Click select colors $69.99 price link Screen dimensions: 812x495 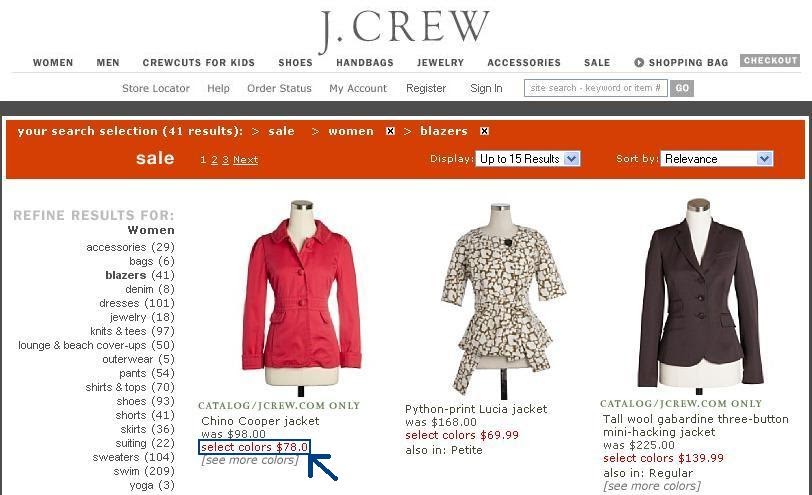click(462, 435)
